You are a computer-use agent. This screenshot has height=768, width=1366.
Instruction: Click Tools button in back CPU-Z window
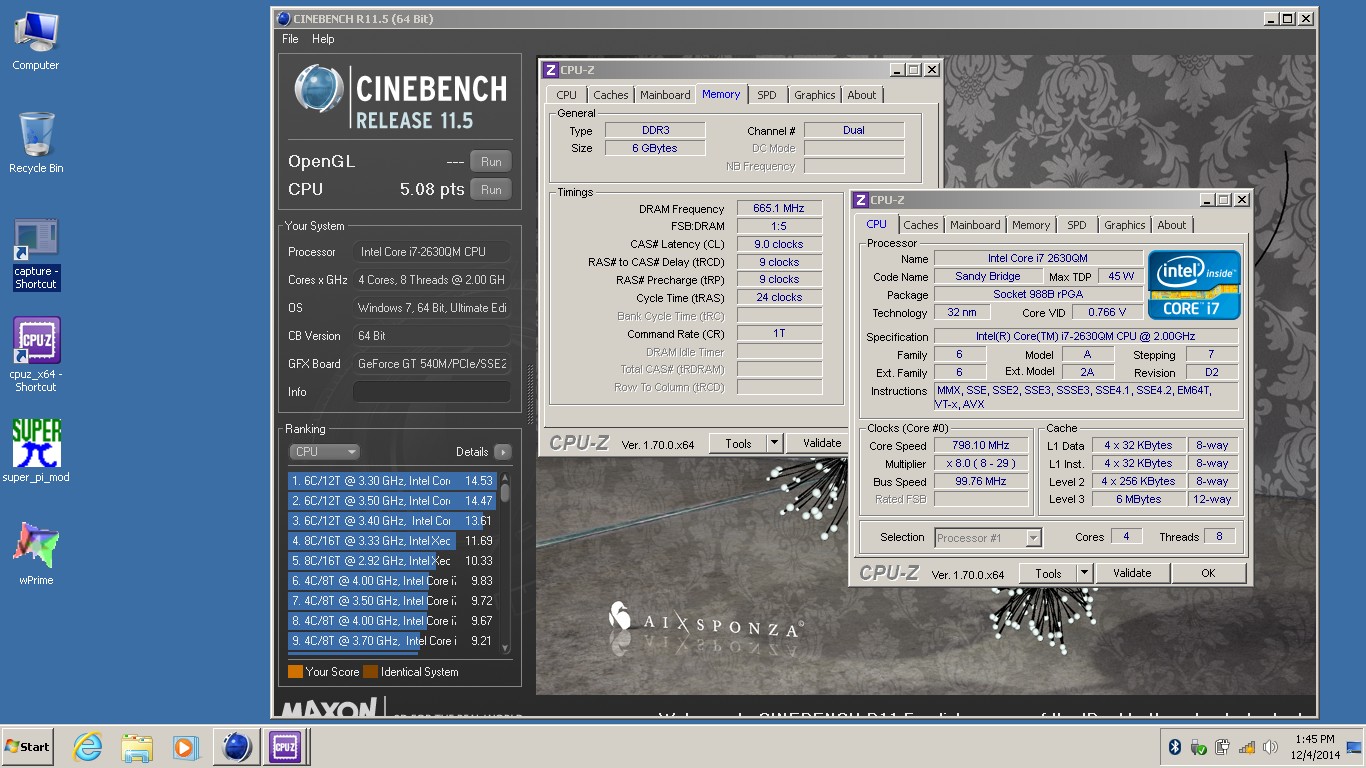point(738,443)
